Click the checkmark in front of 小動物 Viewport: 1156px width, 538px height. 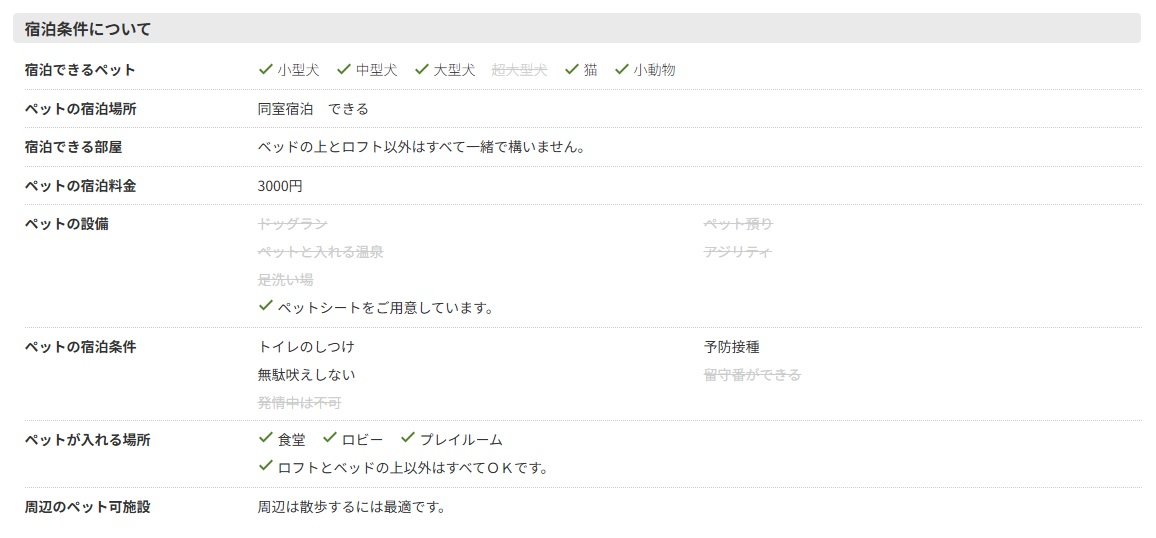[x=621, y=69]
